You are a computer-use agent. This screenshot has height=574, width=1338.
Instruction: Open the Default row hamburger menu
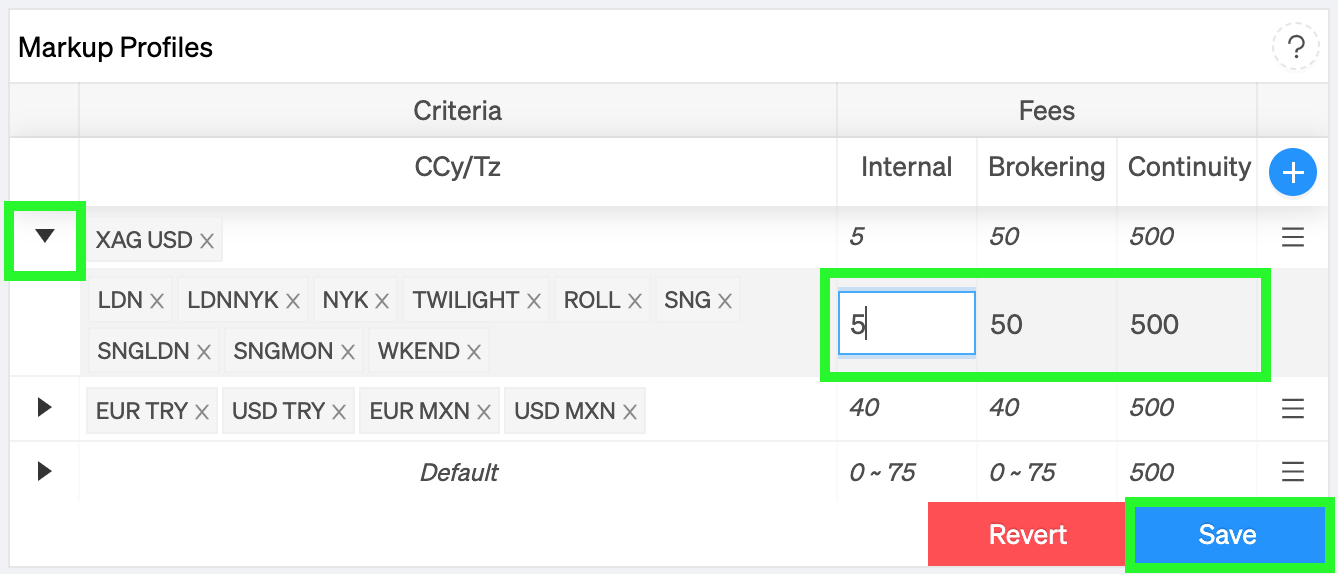[1293, 472]
